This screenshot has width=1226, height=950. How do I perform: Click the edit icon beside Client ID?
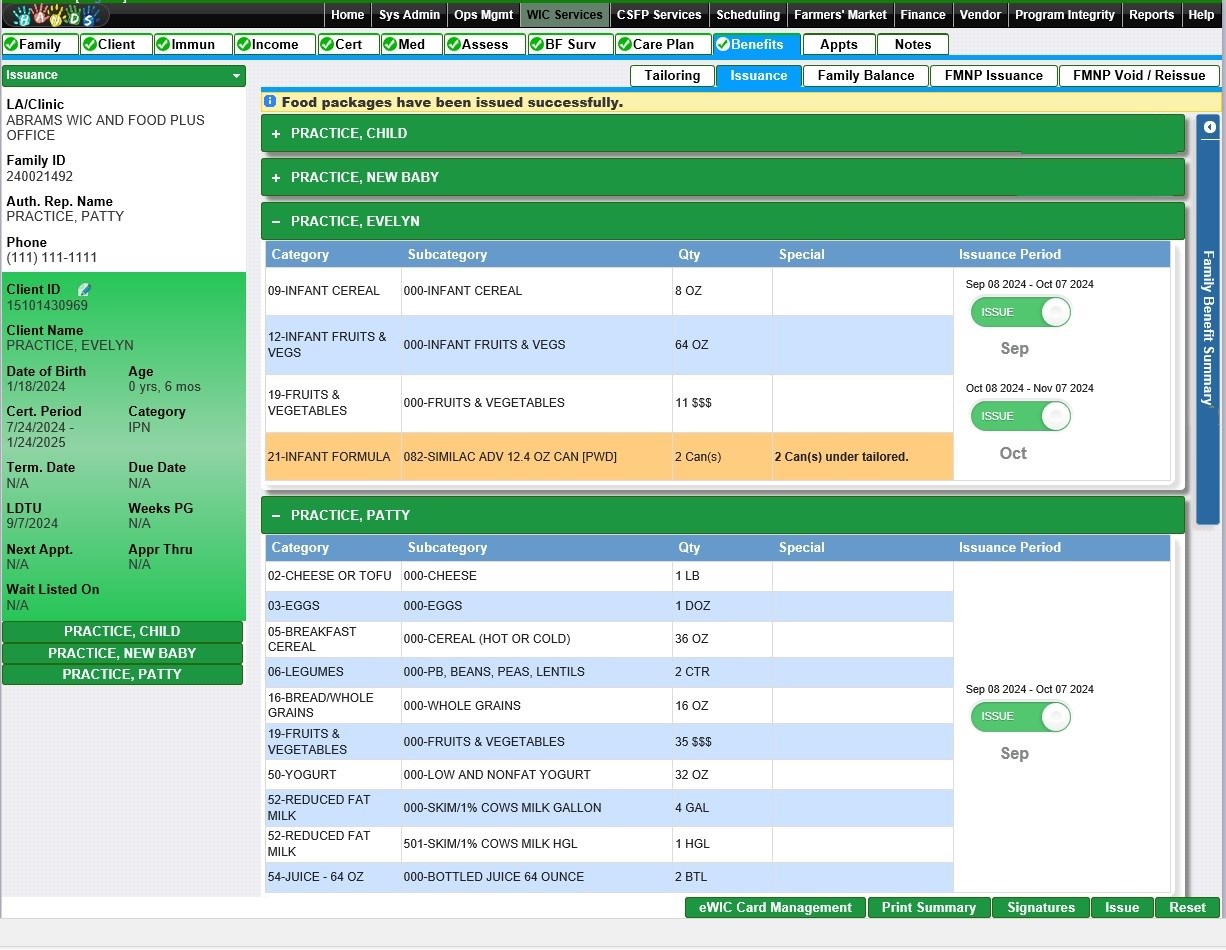[84, 290]
